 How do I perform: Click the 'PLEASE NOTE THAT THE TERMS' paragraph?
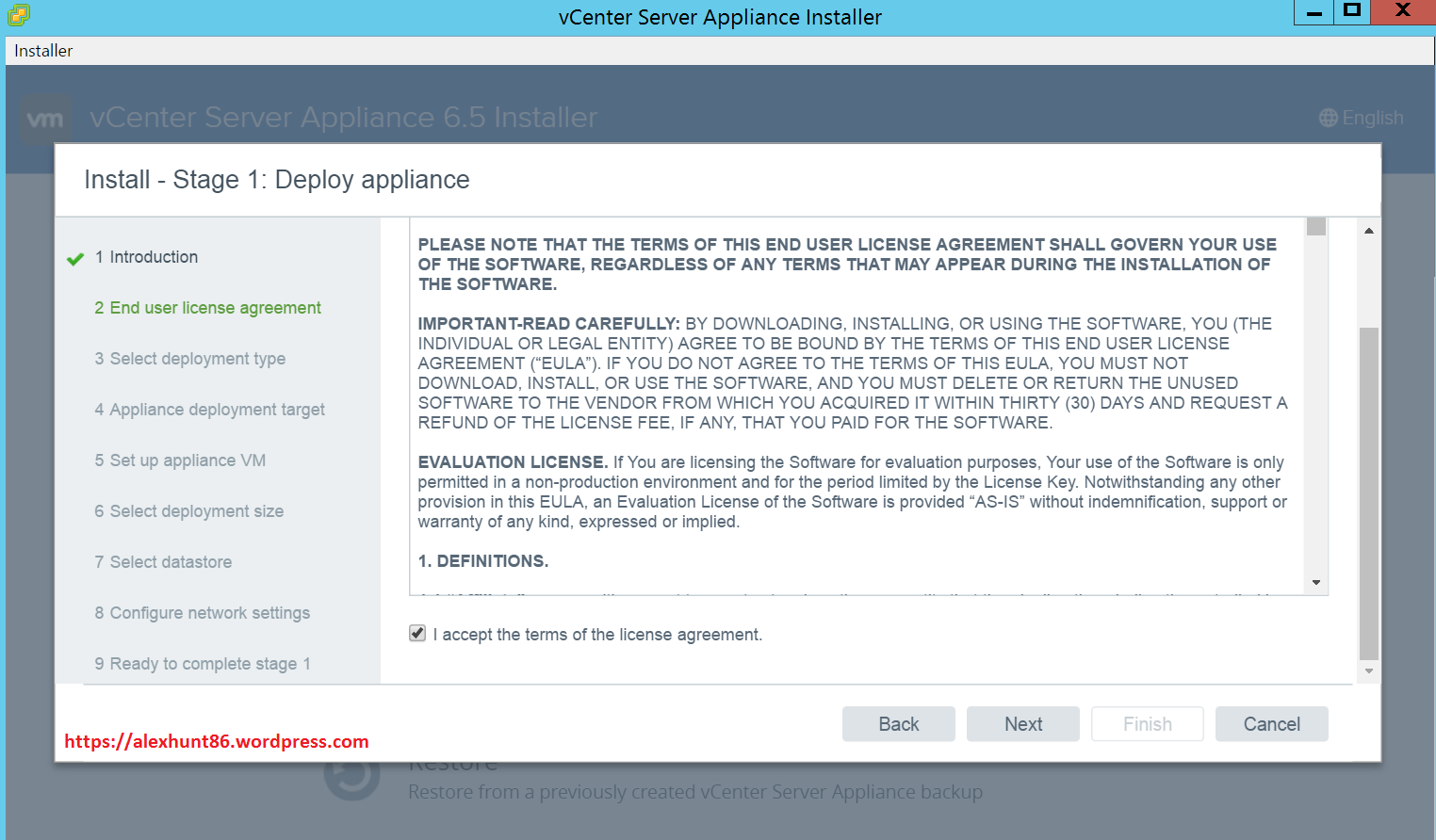pos(847,265)
